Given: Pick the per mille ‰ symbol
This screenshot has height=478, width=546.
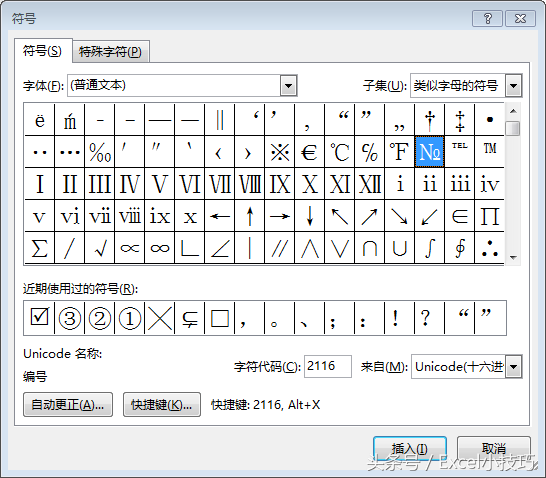Looking at the screenshot, I should (x=99, y=151).
